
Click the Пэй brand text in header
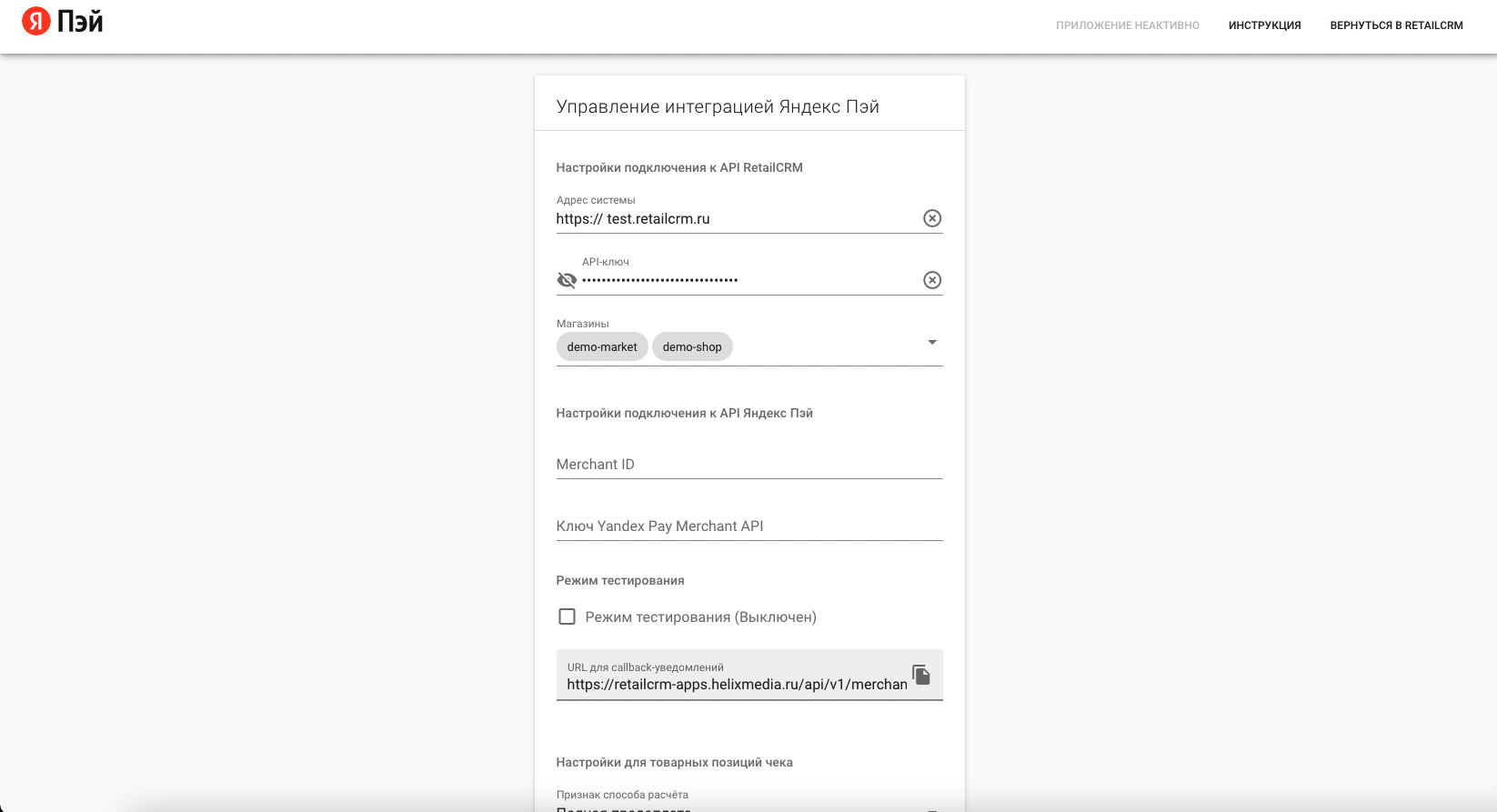[x=80, y=20]
